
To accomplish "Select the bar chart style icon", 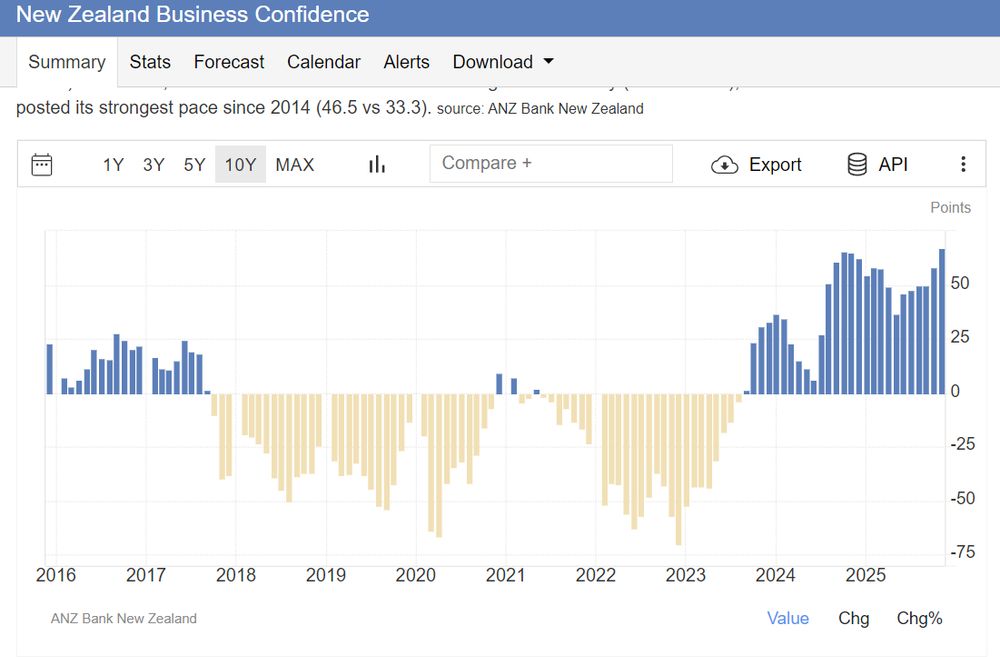I will (x=376, y=164).
